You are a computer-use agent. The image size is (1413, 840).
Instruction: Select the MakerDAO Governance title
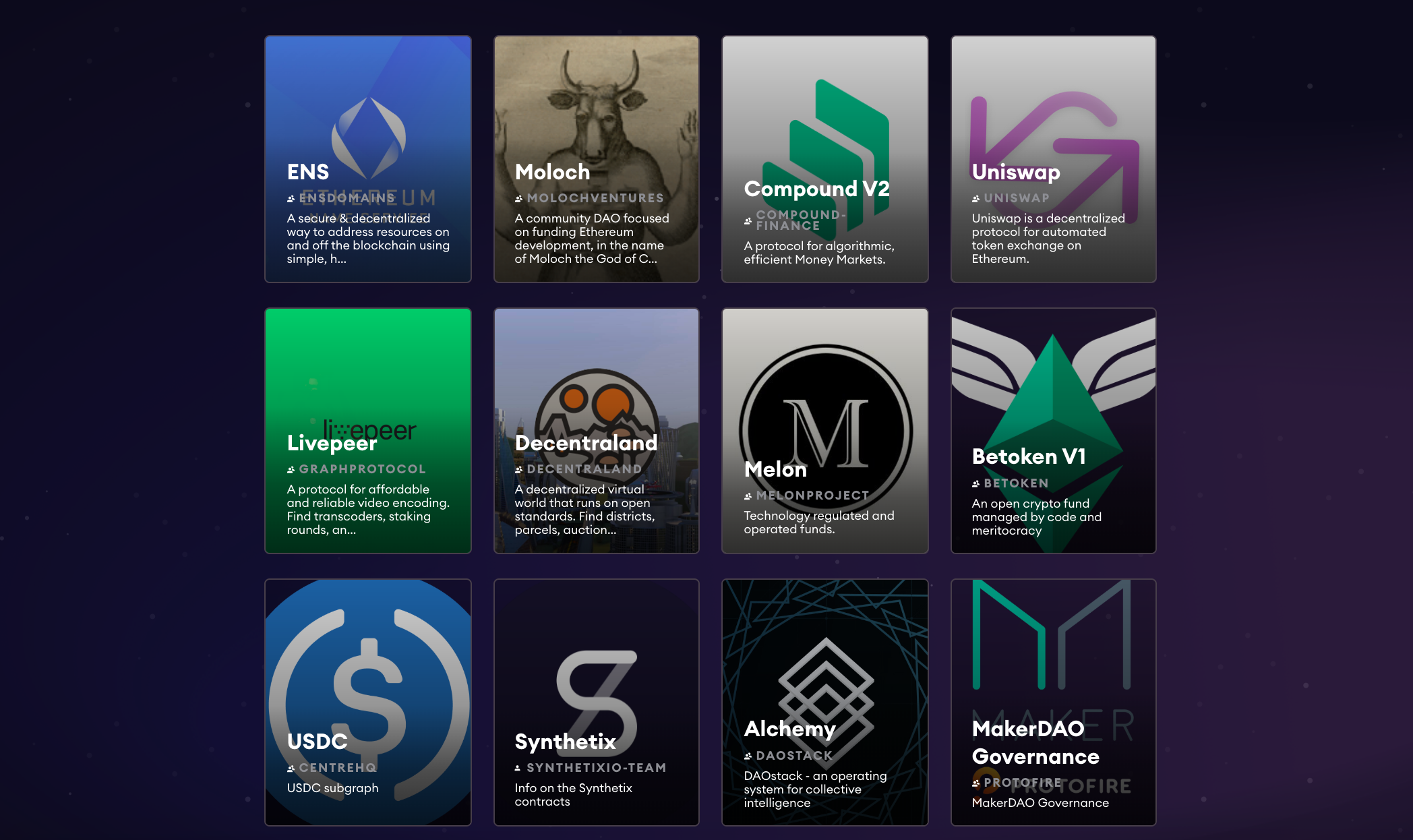point(1035,742)
